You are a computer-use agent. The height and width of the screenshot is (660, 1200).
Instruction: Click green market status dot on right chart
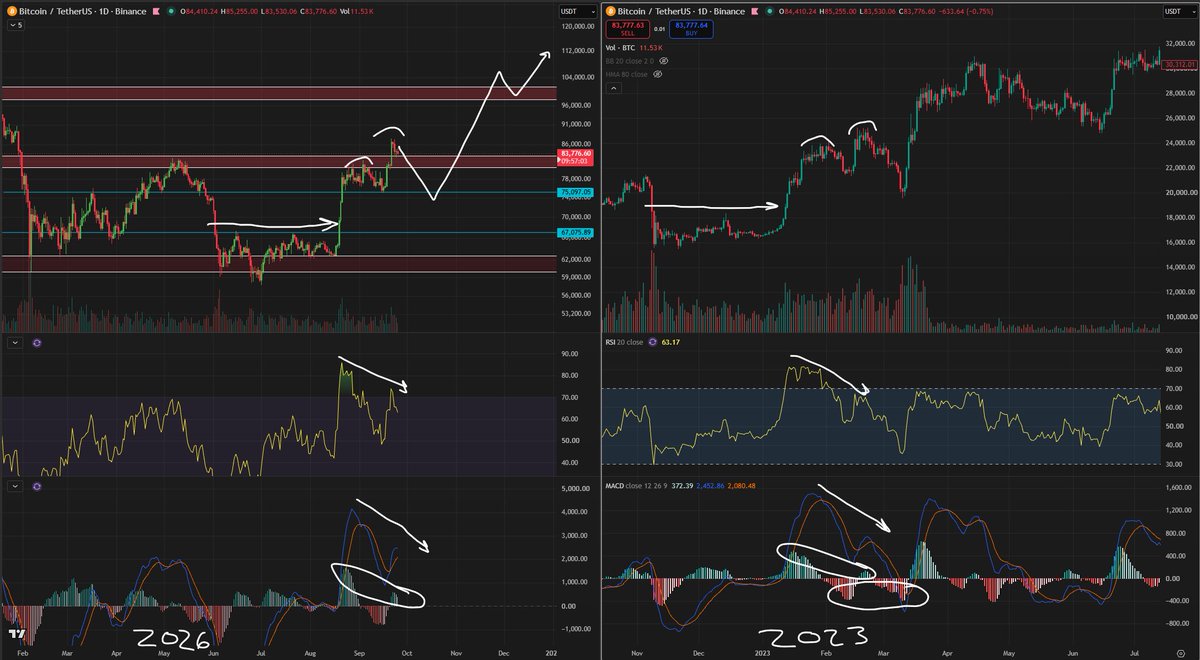pyautogui.click(x=769, y=11)
